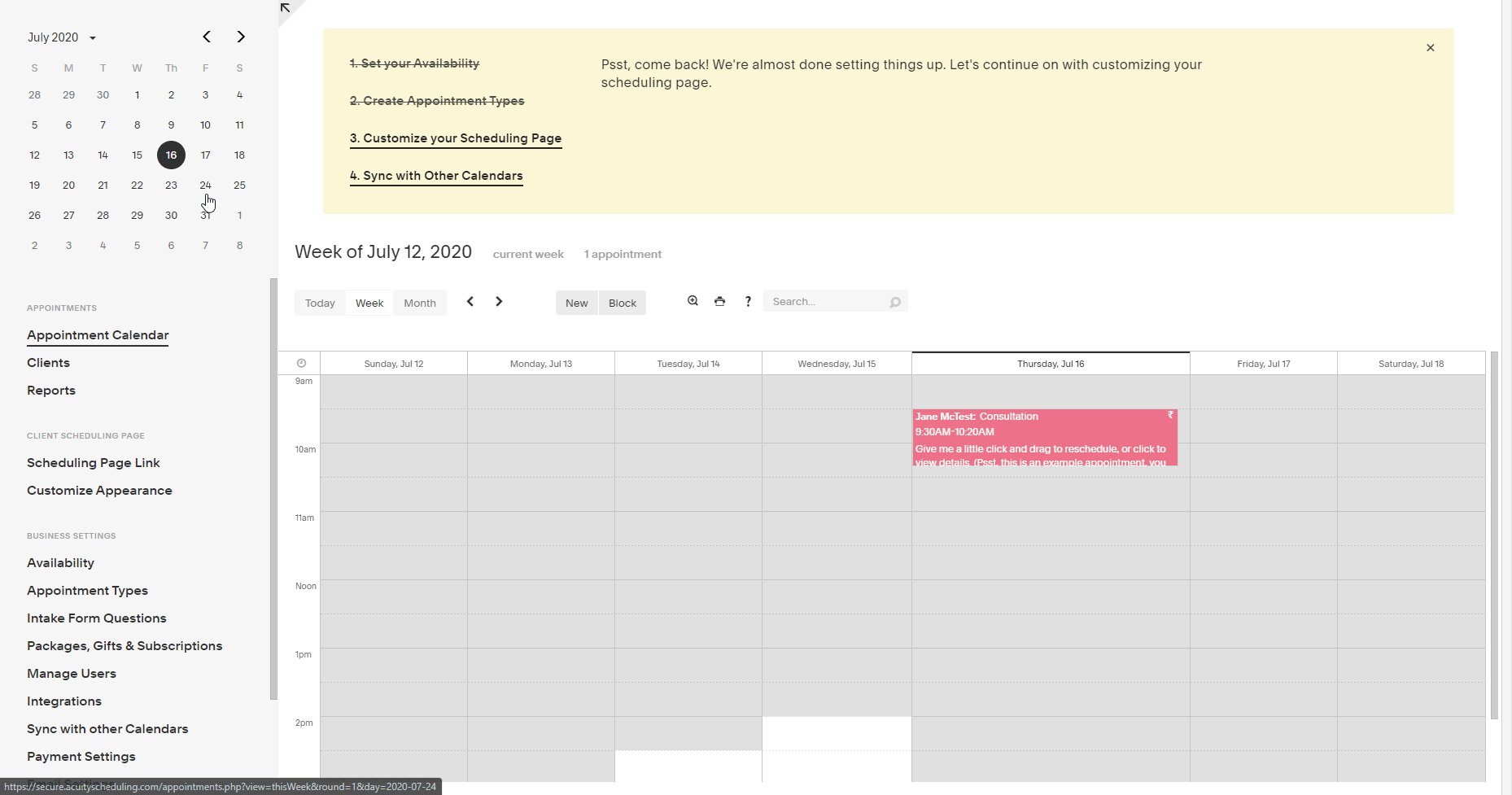
Task: Click the right chevron to show the next month
Action: [240, 37]
